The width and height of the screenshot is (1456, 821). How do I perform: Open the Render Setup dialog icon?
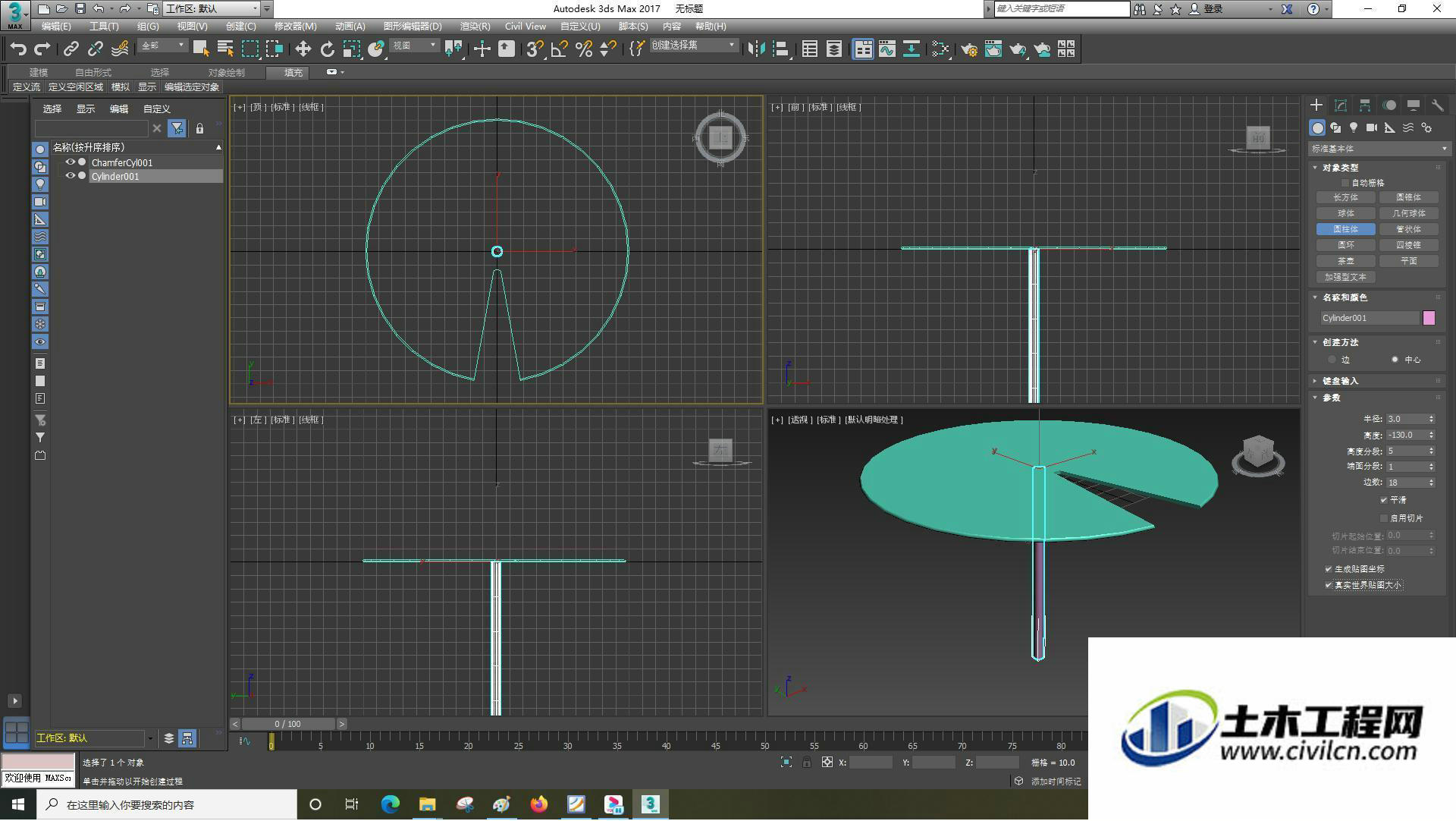pyautogui.click(x=968, y=49)
